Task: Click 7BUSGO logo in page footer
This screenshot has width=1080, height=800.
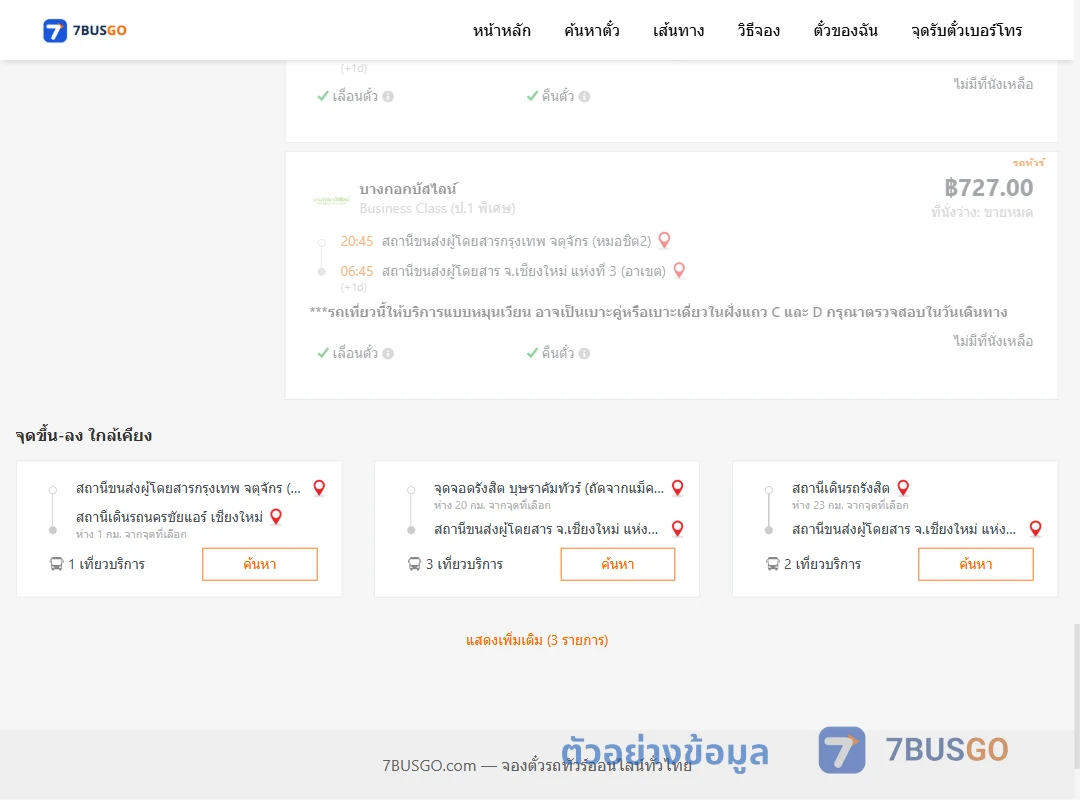Action: [913, 750]
